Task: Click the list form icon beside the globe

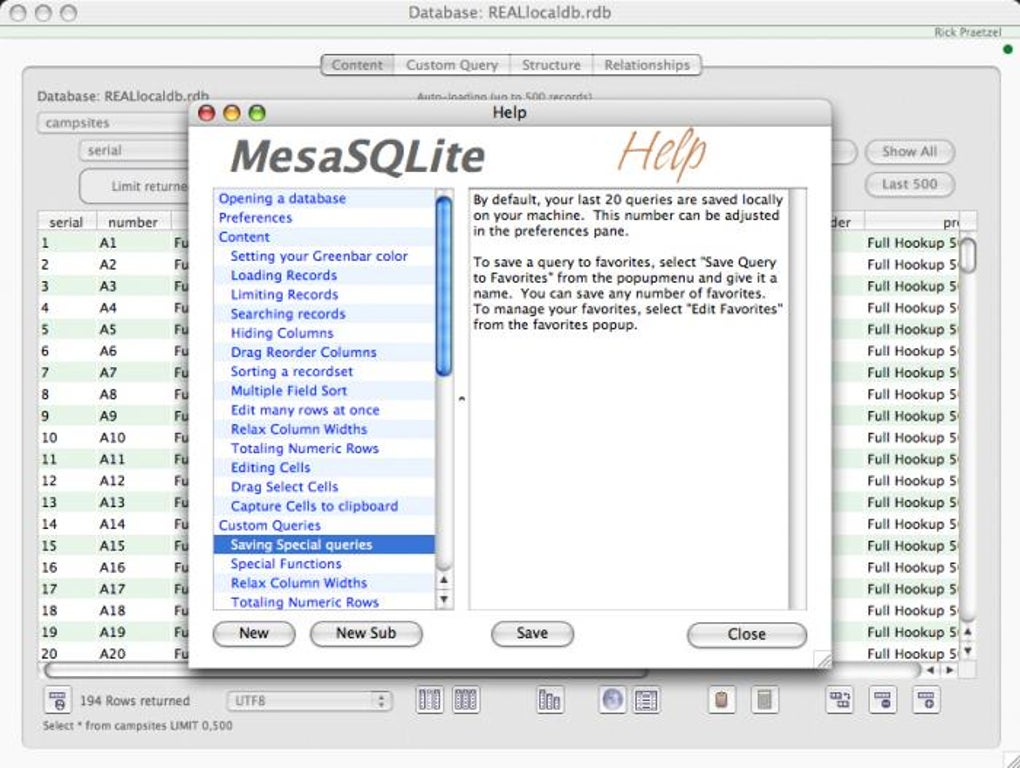Action: pos(646,700)
